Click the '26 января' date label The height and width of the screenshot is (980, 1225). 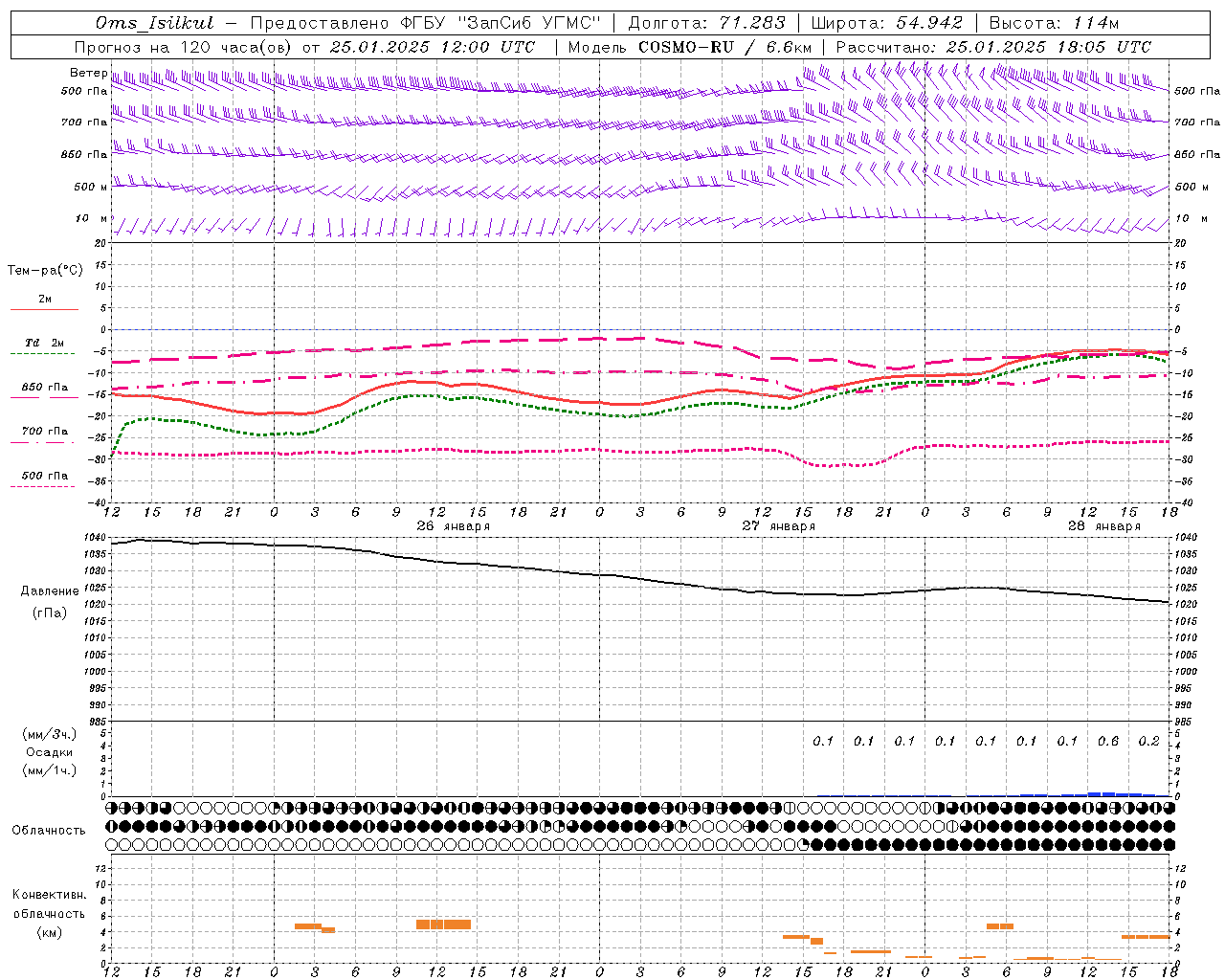(x=453, y=526)
